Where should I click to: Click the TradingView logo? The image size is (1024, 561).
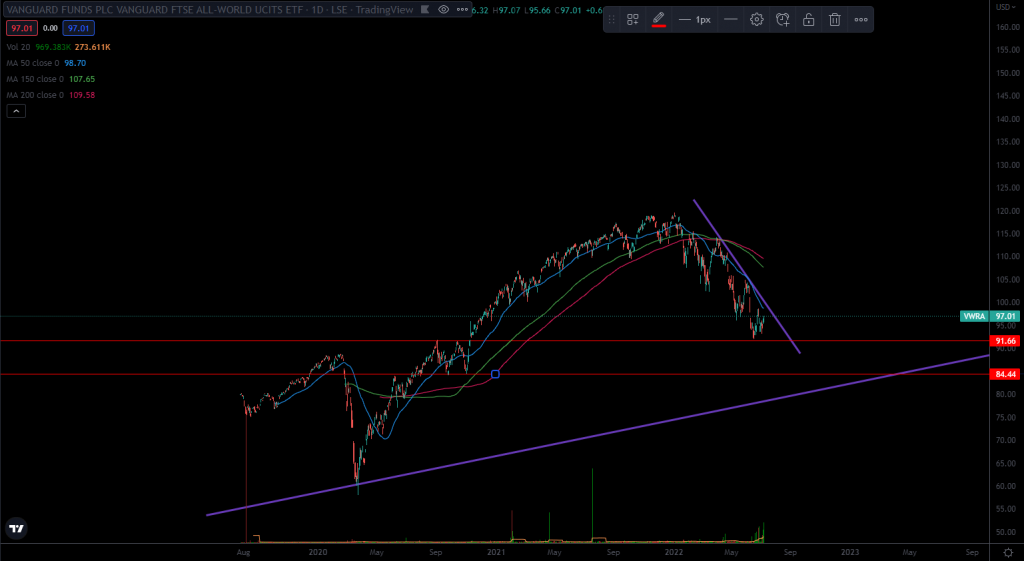(x=16, y=528)
